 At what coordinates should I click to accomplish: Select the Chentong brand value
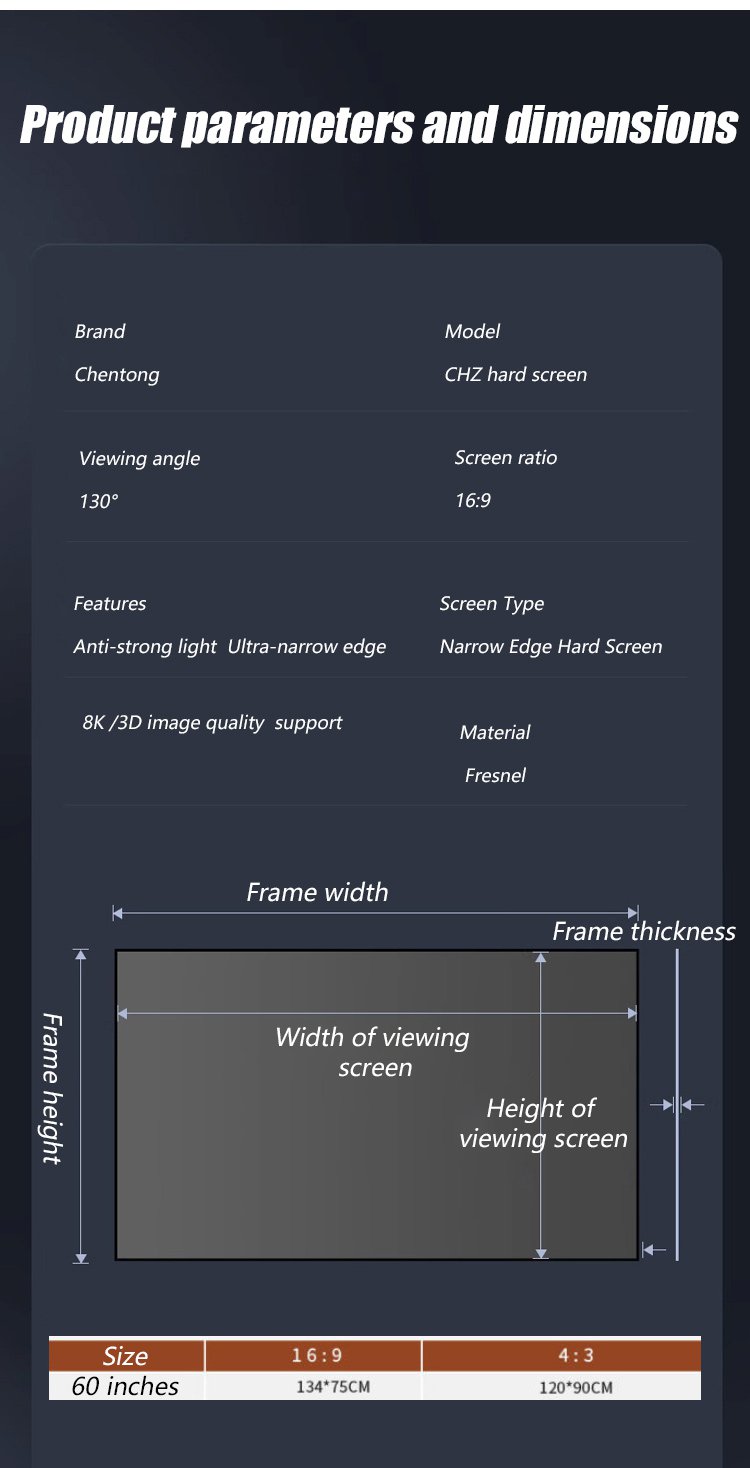tap(117, 375)
